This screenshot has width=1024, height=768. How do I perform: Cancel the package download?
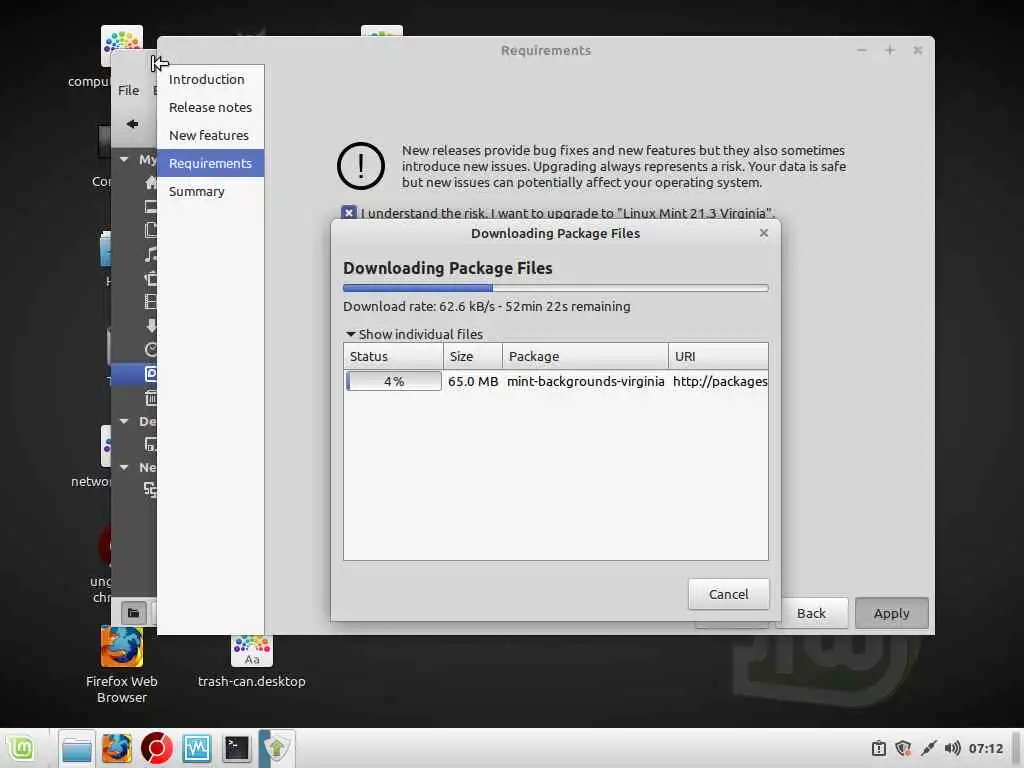729,594
